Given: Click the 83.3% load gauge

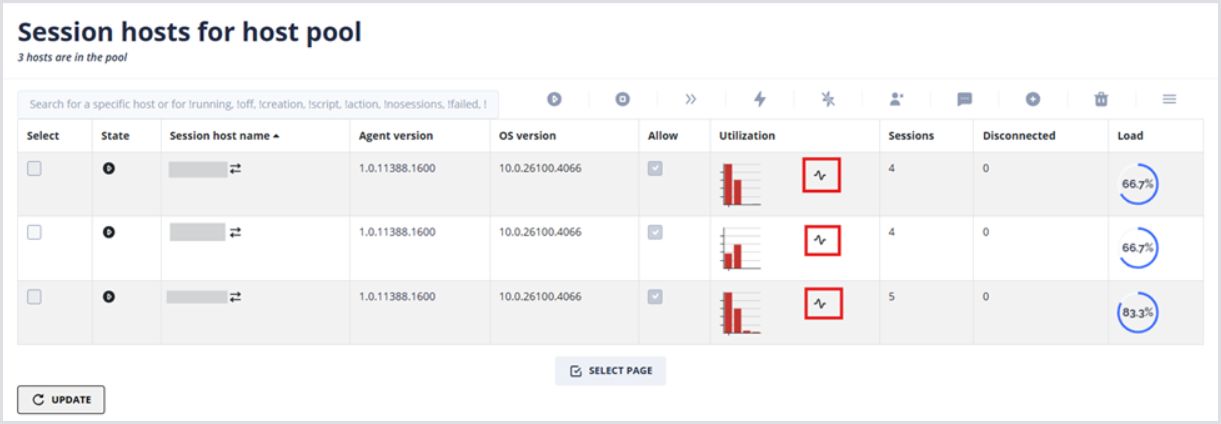Looking at the screenshot, I should click(x=1137, y=313).
